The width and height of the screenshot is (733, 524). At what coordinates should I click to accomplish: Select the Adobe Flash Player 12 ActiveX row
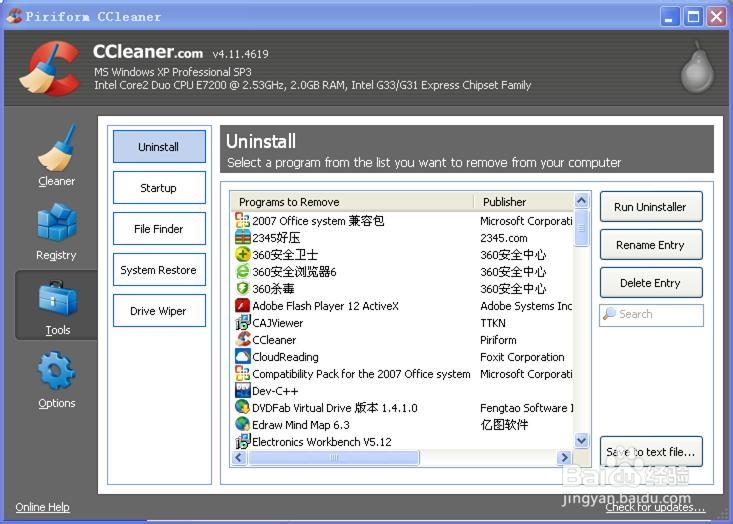(403, 306)
